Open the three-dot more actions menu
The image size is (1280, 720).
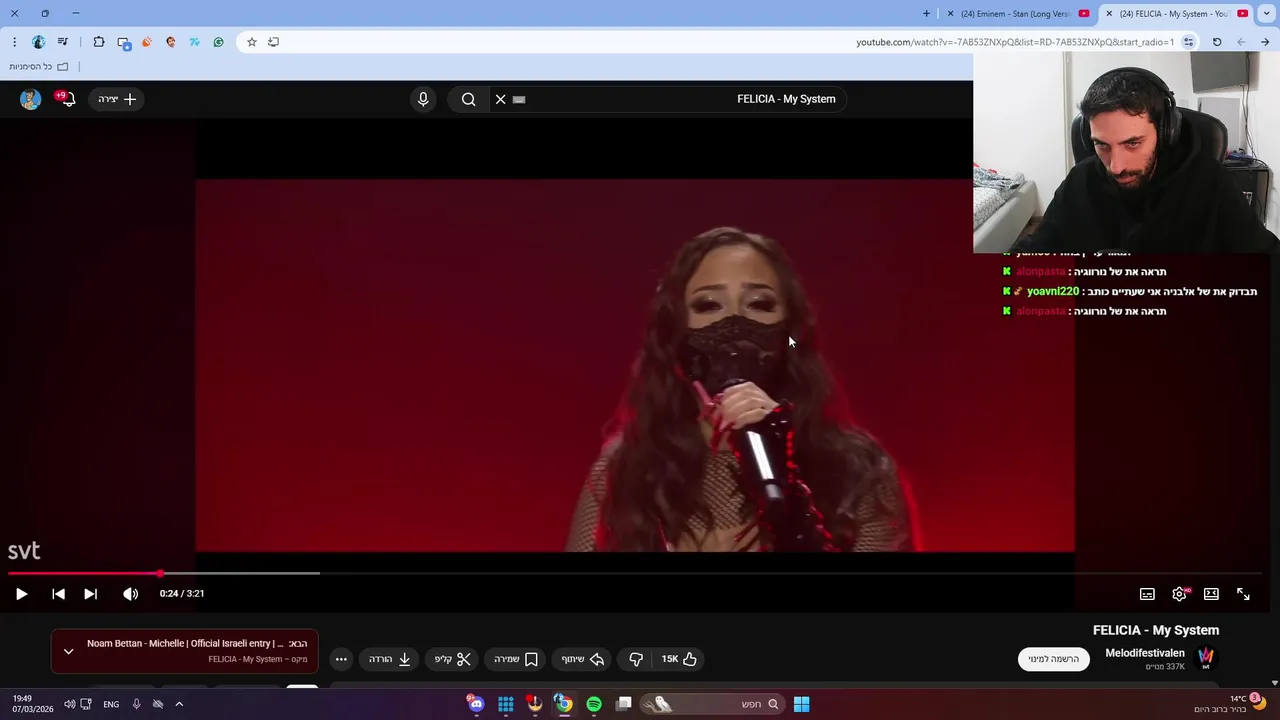[x=341, y=659]
